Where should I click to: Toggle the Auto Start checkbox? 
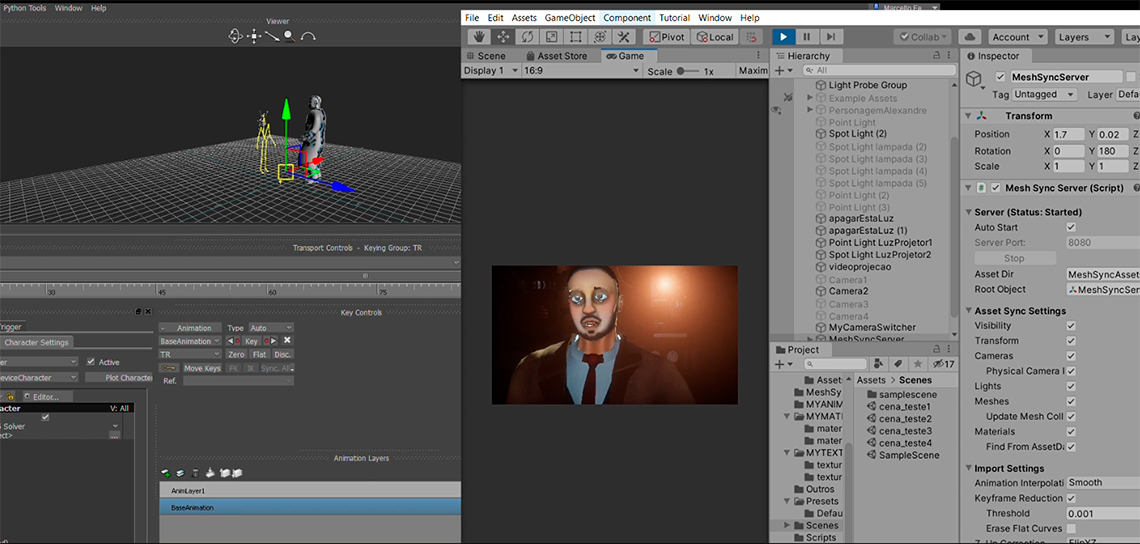[x=1071, y=227]
